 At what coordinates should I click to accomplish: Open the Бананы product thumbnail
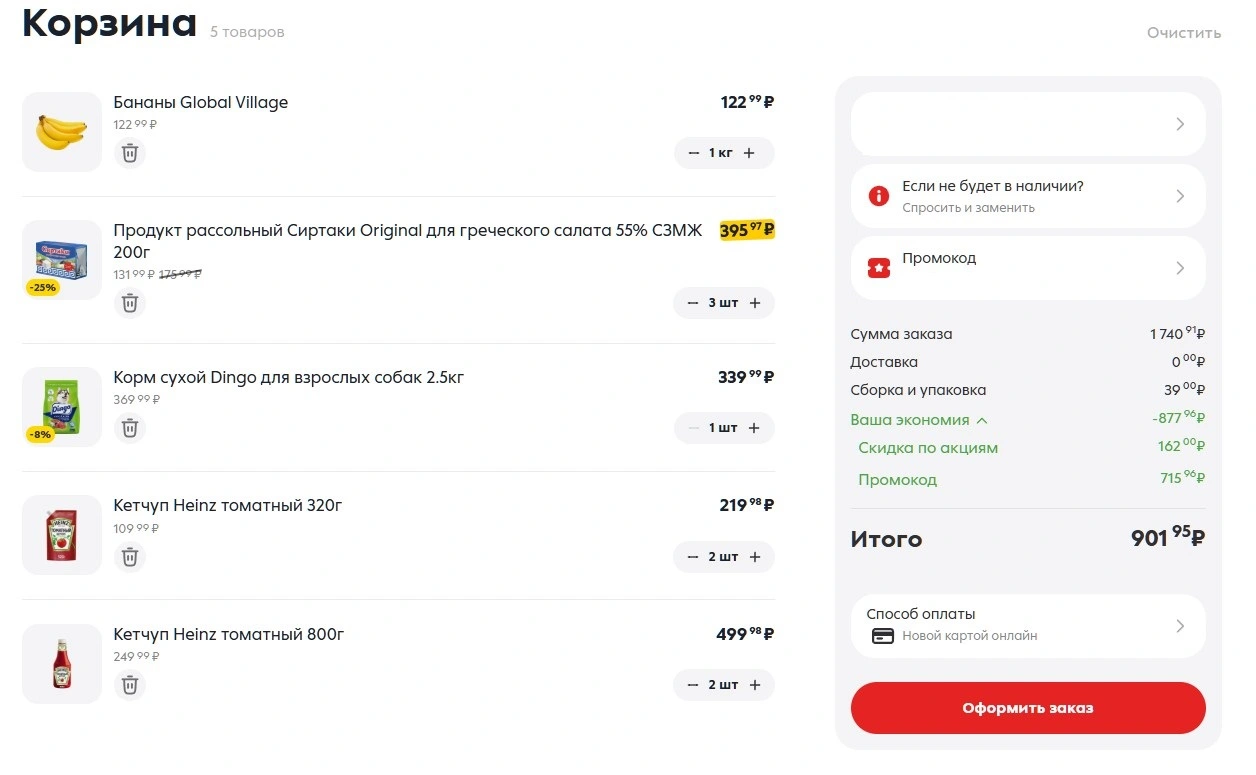pyautogui.click(x=62, y=132)
